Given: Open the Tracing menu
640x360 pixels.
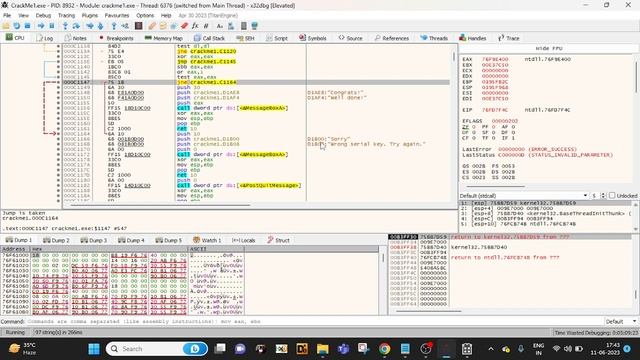Looking at the screenshot, I should point(66,15).
